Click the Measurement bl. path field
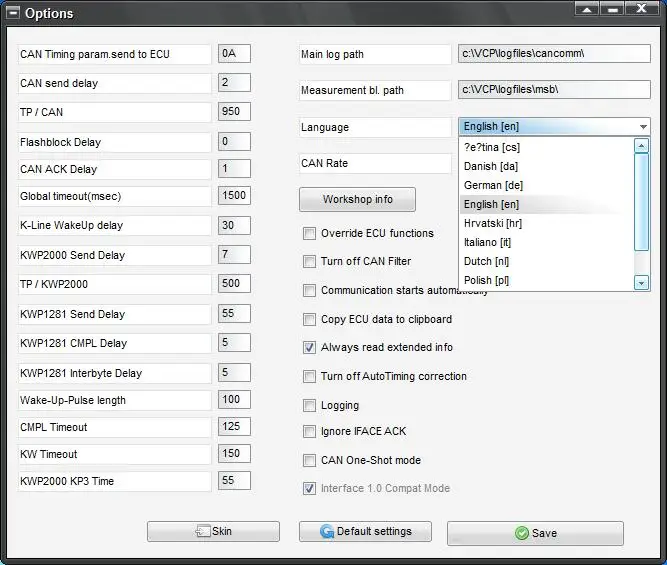The height and width of the screenshot is (565, 667). 554,89
